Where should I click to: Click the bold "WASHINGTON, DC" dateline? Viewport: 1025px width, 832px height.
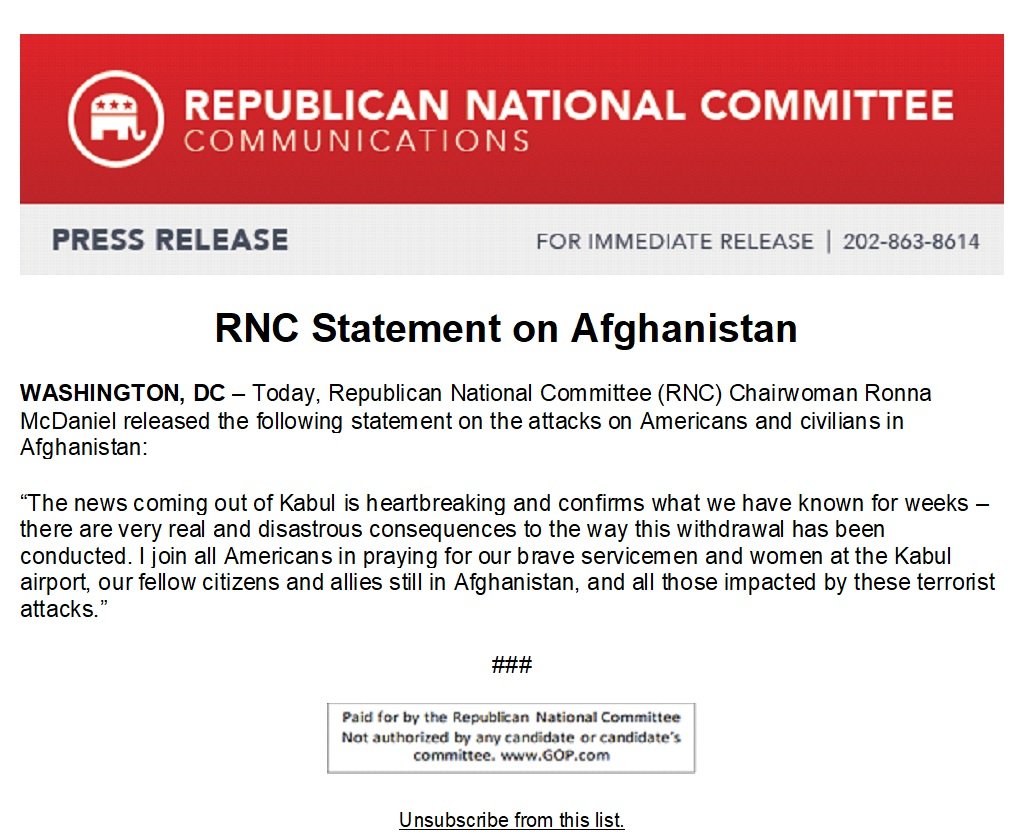[122, 394]
